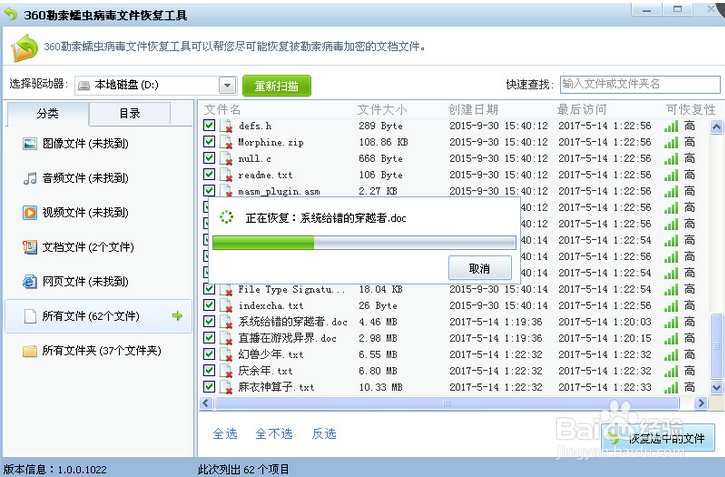
Task: Click version info 1.0.0.1022 text
Action: 55,470
